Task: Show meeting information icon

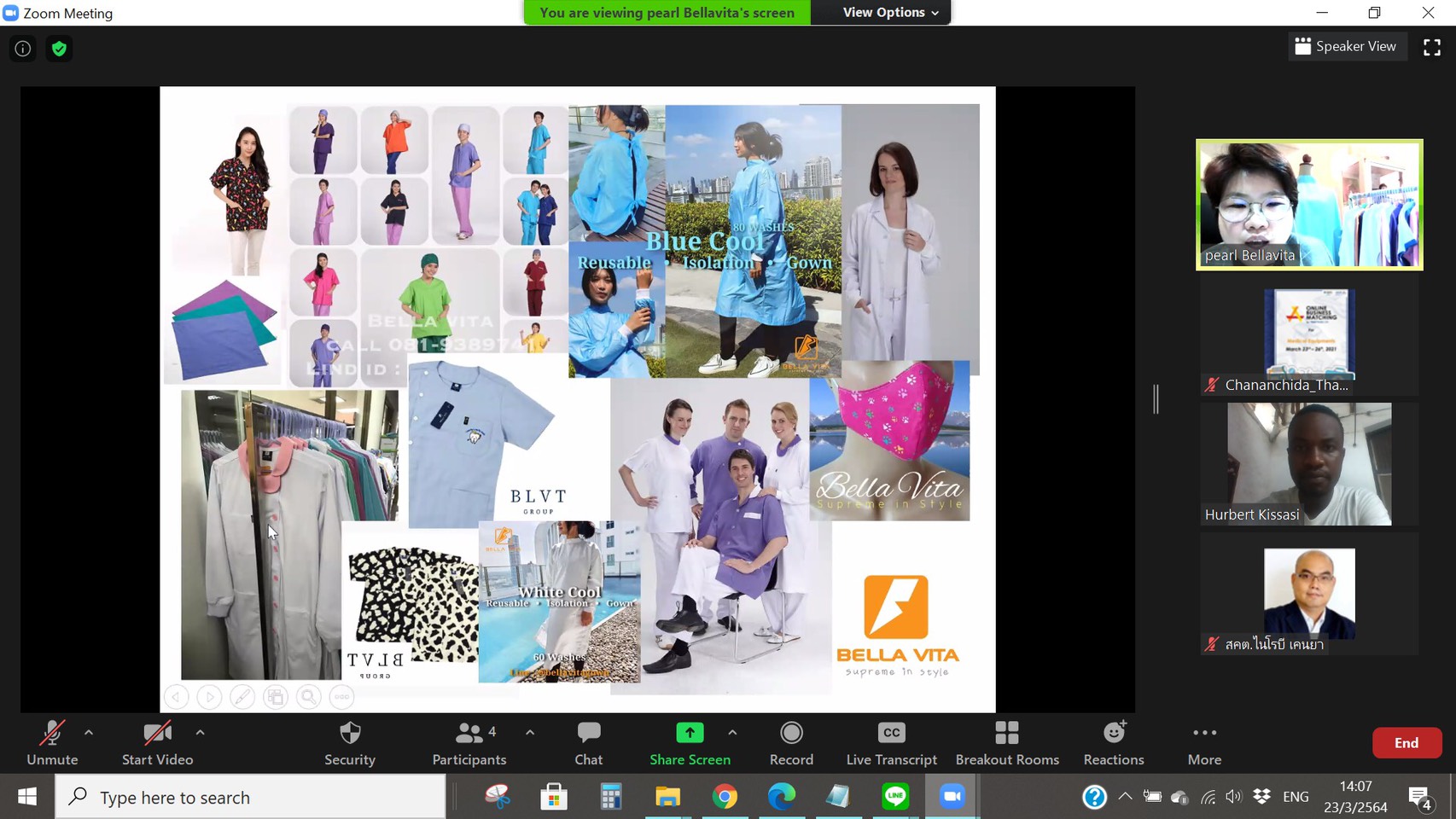Action: (x=23, y=49)
